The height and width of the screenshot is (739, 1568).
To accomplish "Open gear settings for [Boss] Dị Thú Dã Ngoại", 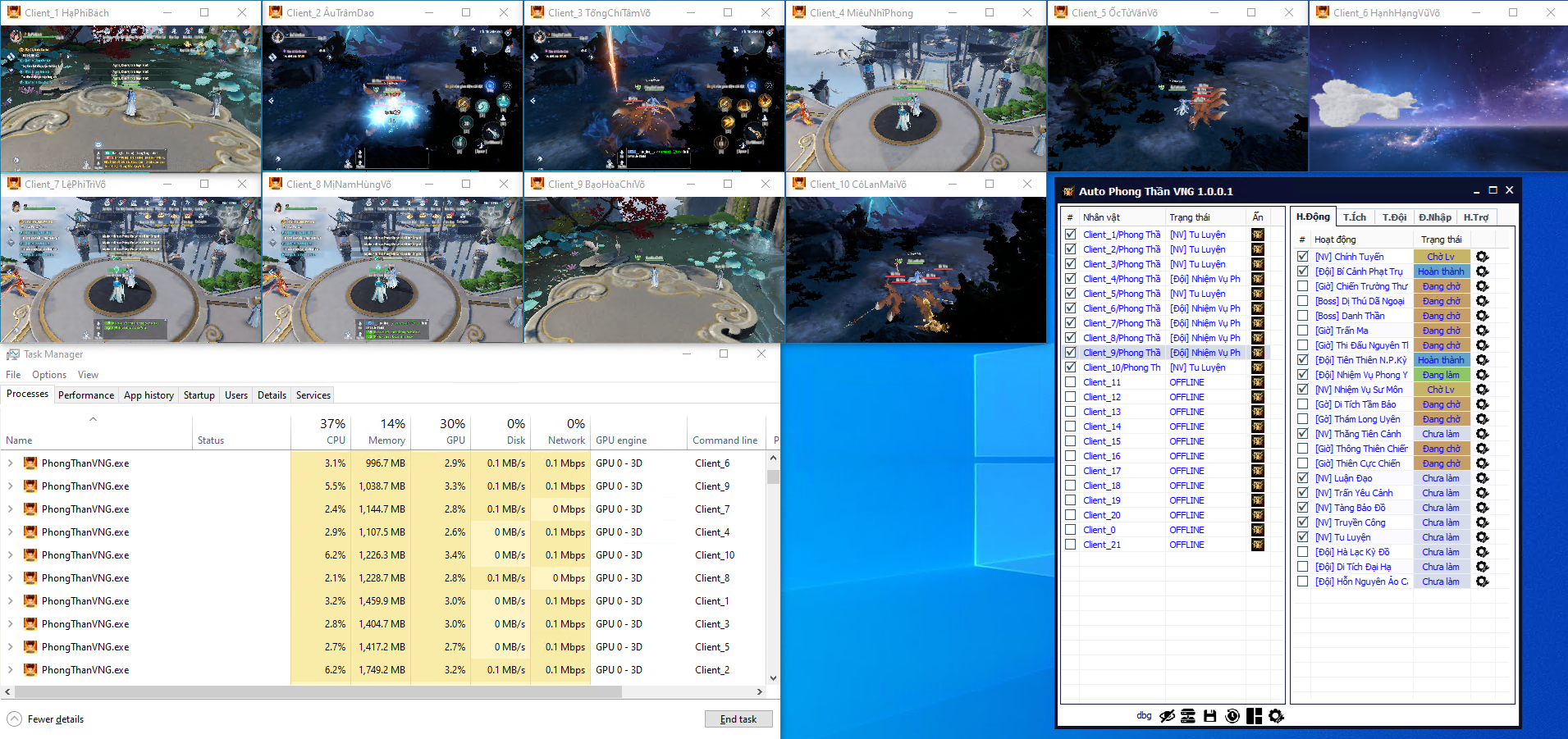I will (1482, 301).
